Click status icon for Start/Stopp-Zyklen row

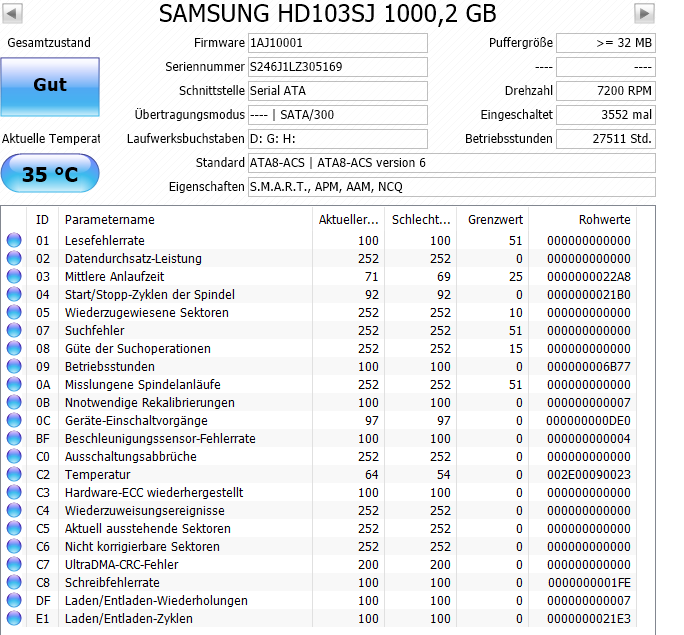[14, 294]
